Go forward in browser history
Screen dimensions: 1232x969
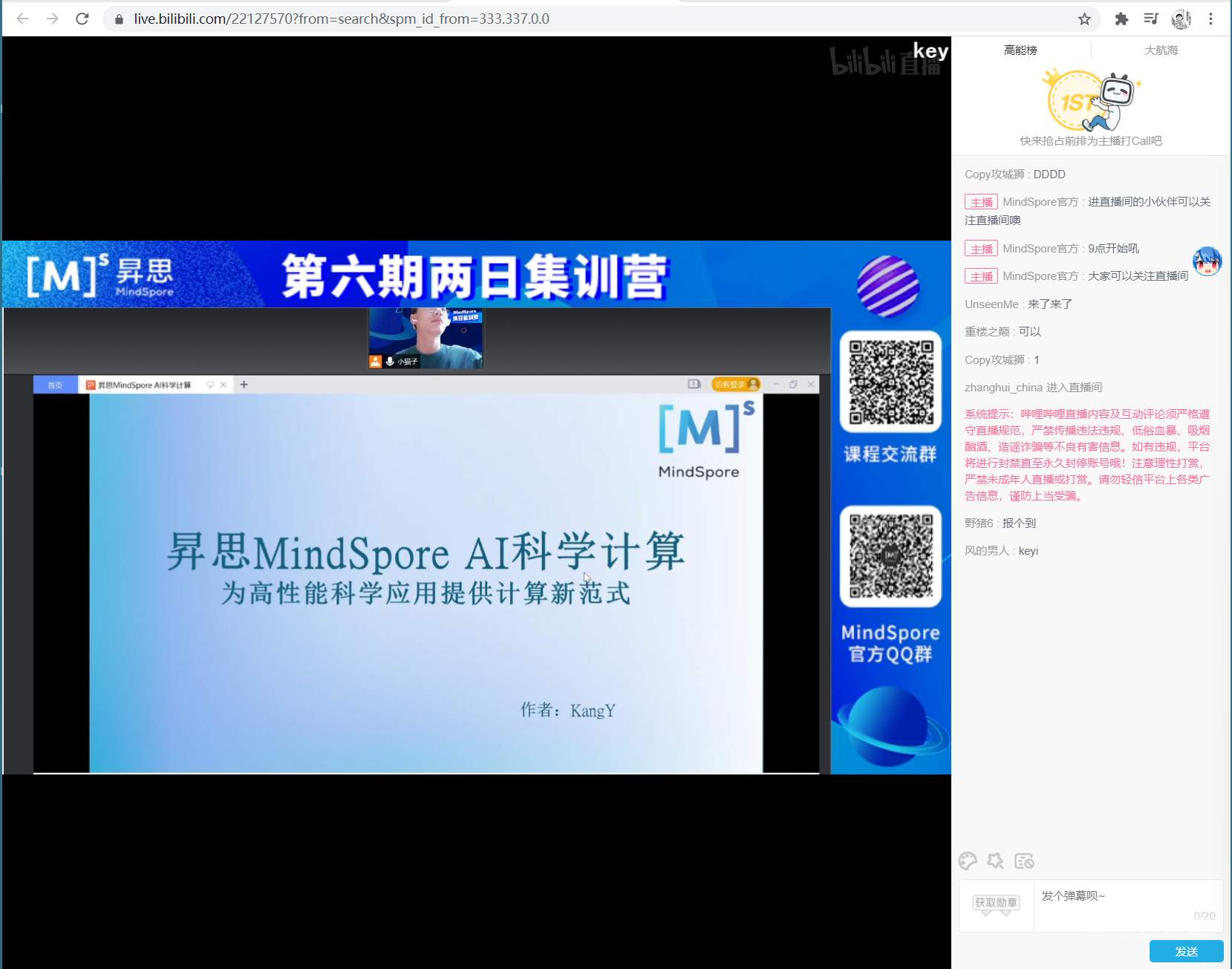(x=52, y=19)
